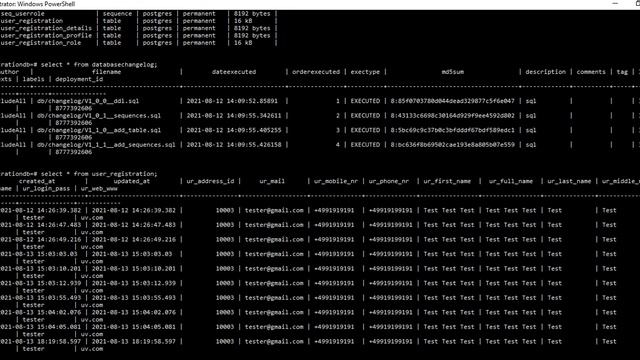Select user_registration_role table name
Screen dimensions: 640x360
click(41, 43)
